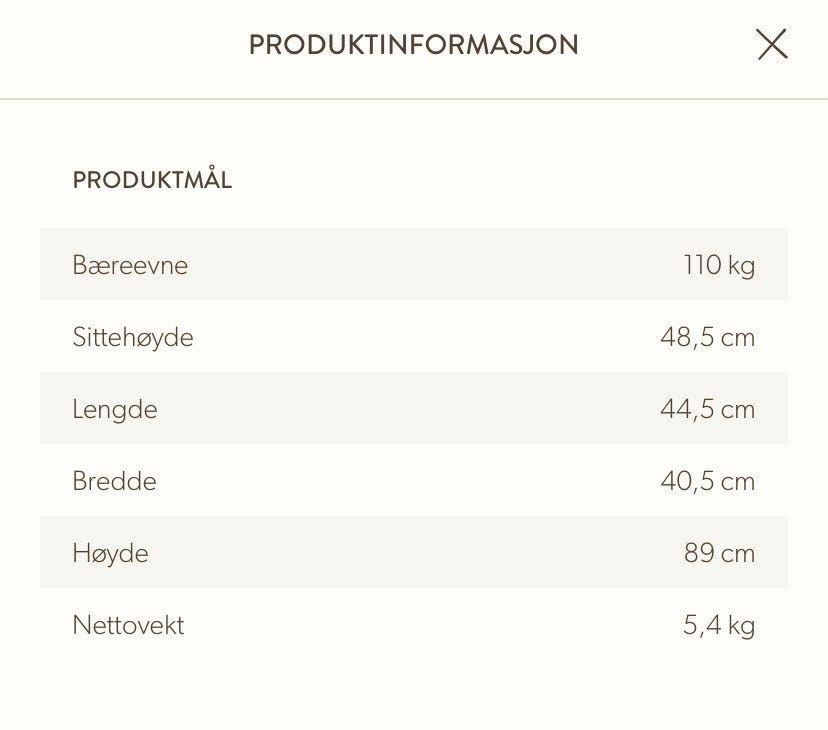This screenshot has width=828, height=730.
Task: Select the Sittehøyde row label
Action: [x=133, y=337]
